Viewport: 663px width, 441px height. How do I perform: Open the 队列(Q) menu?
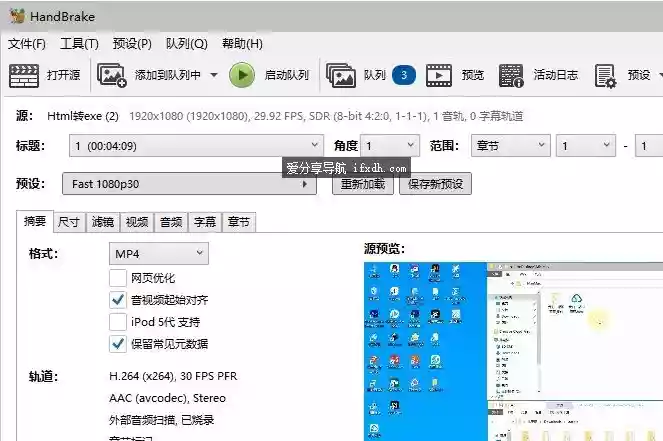pyautogui.click(x=186, y=44)
